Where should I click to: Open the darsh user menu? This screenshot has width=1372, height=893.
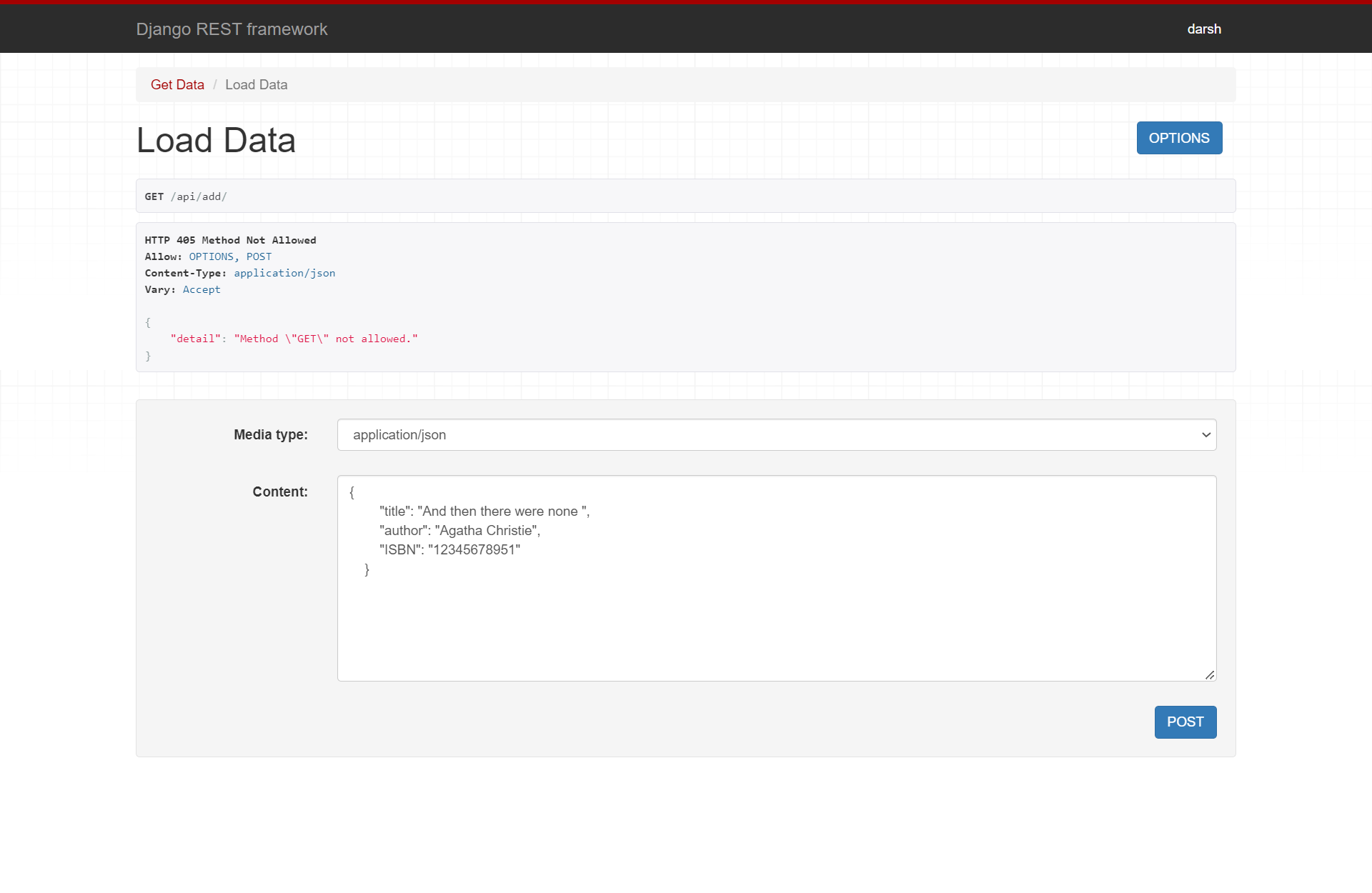coord(1204,29)
